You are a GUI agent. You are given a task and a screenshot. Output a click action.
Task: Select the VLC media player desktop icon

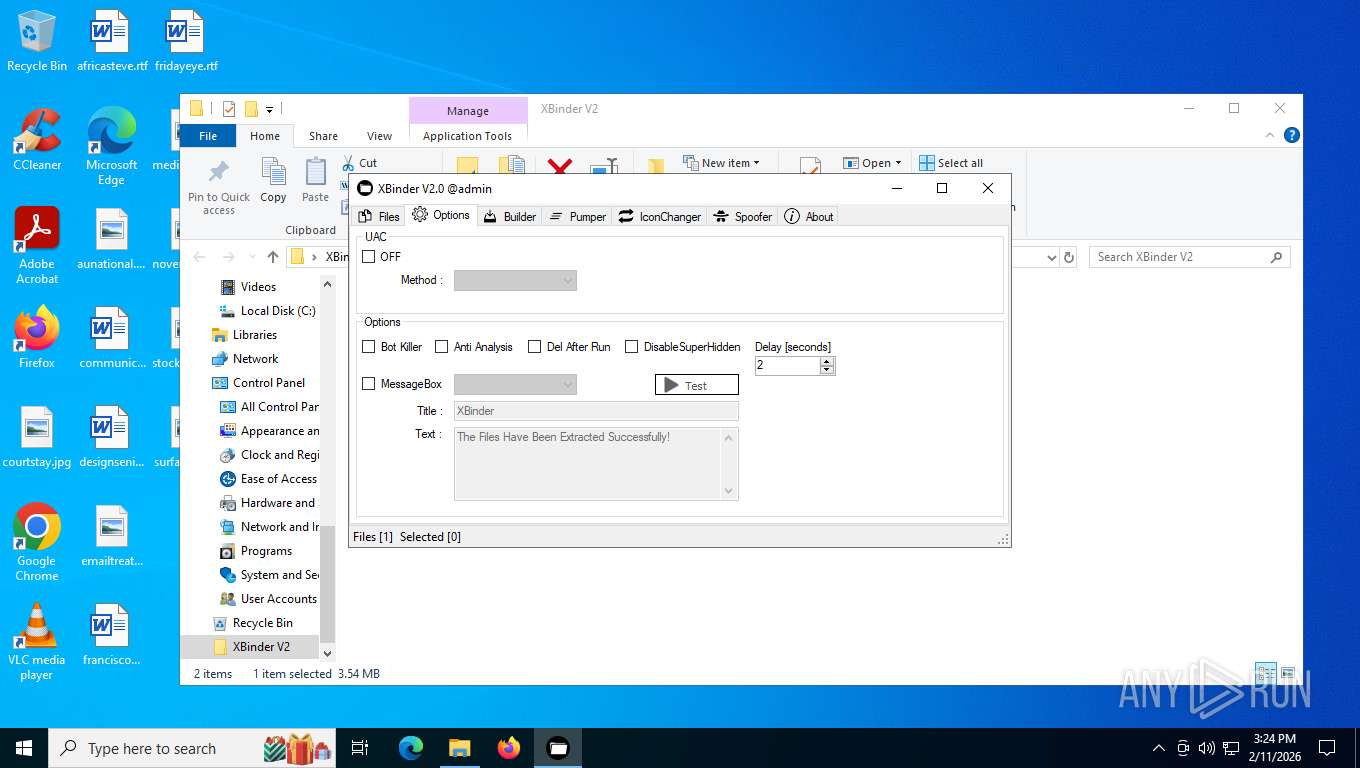[37, 641]
